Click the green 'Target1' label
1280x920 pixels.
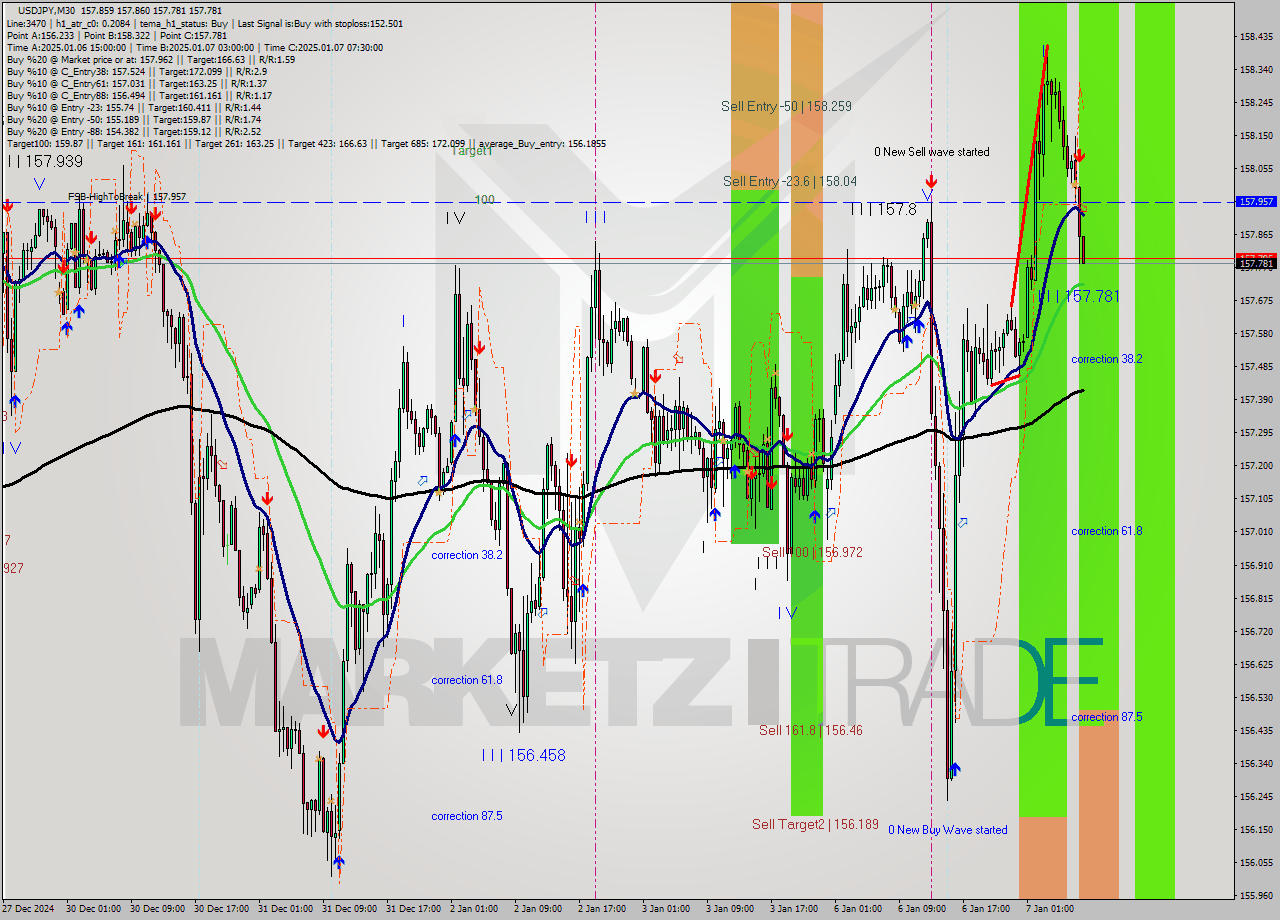(471, 151)
